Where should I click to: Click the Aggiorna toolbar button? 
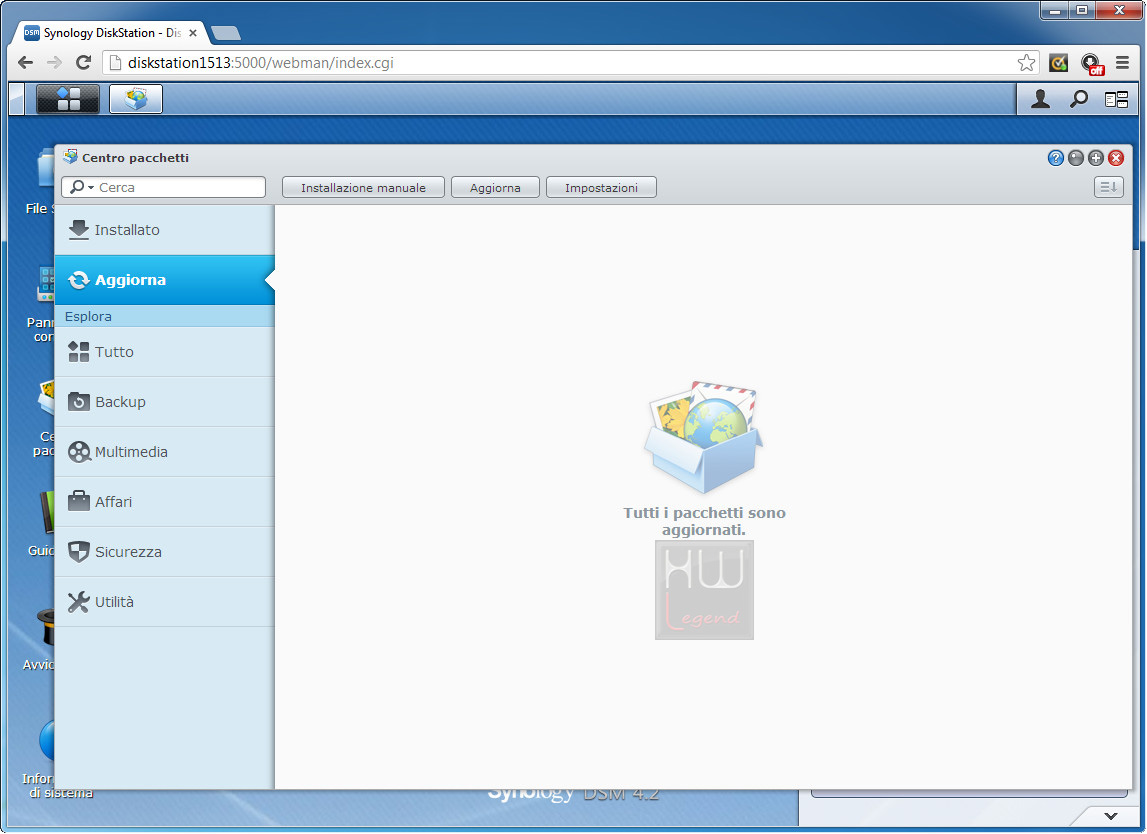click(x=495, y=187)
